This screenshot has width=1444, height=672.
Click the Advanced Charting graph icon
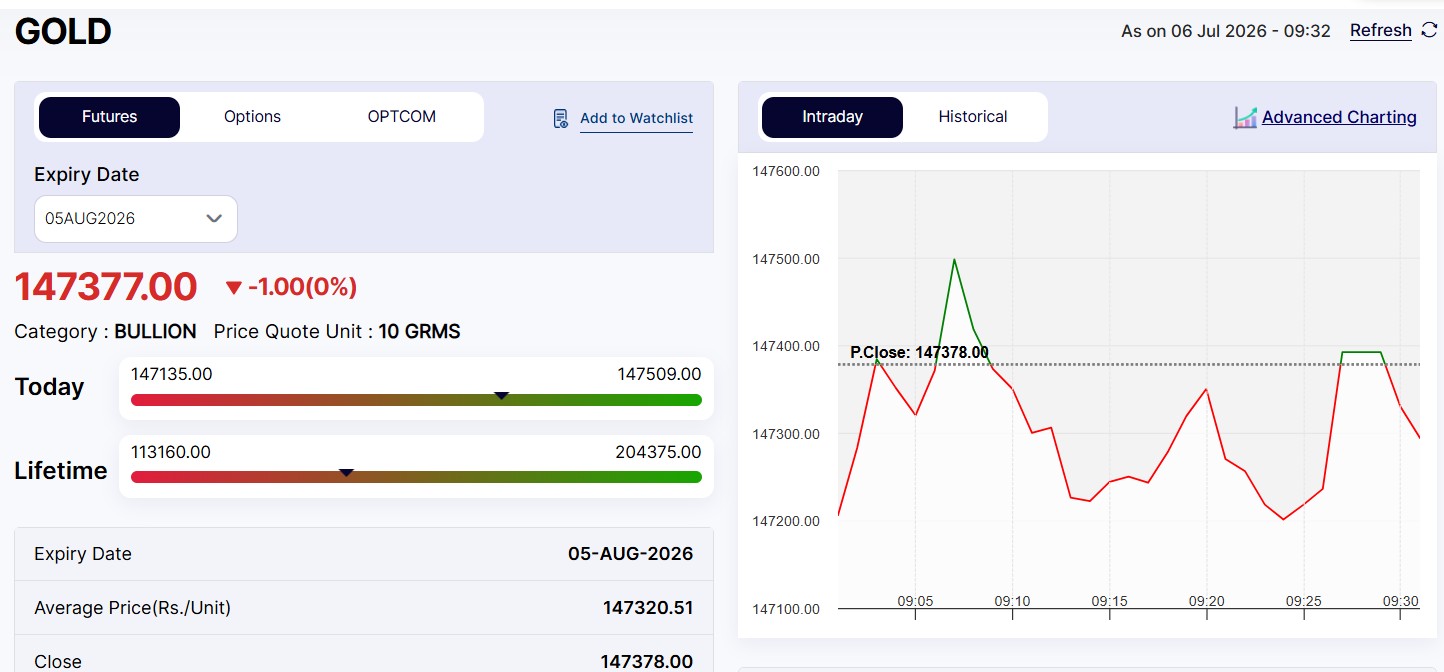pos(1245,118)
